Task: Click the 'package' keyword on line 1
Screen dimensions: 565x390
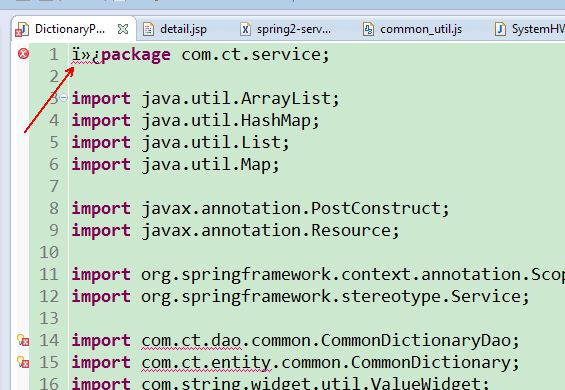Action: (136, 56)
